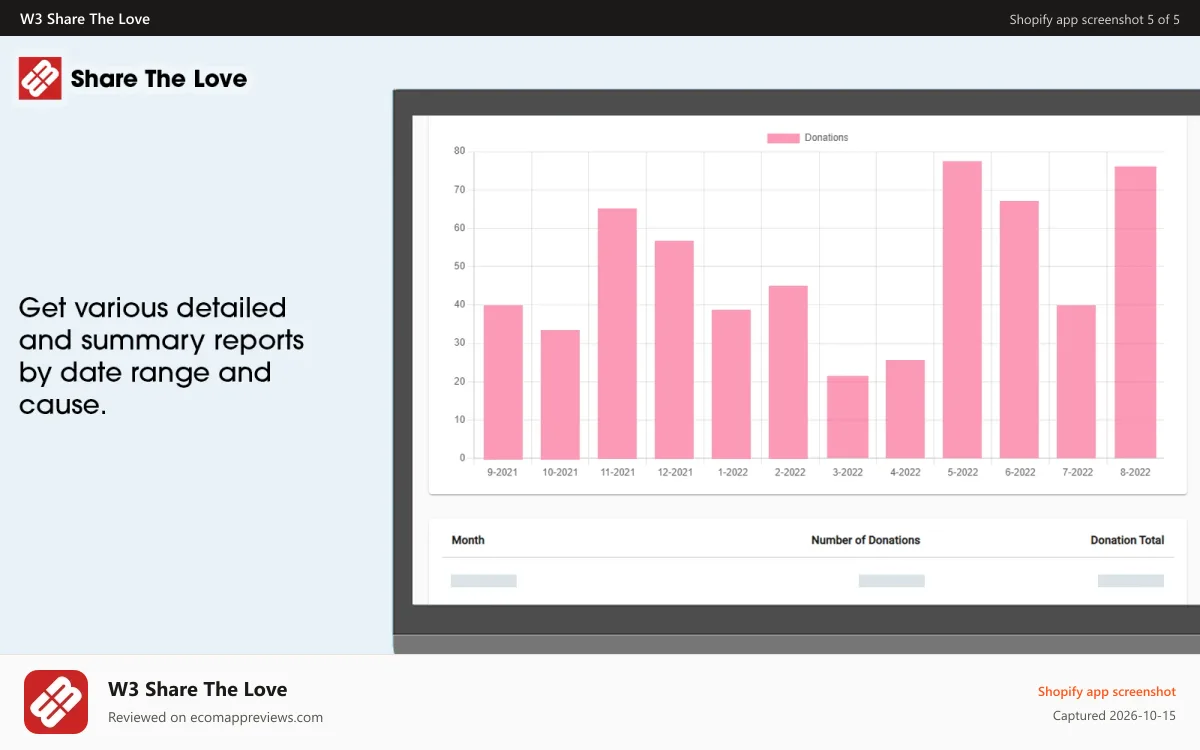Click the placeholder cell under Month column

484,580
